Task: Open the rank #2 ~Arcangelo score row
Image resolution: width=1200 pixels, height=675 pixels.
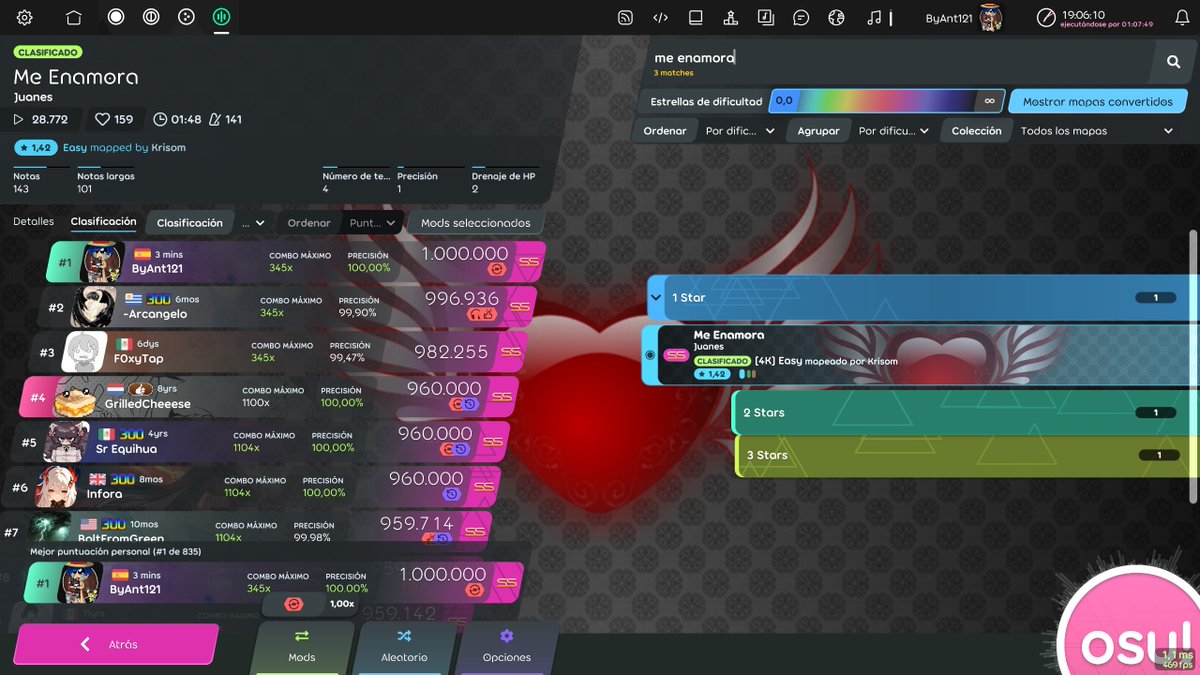Action: point(288,307)
